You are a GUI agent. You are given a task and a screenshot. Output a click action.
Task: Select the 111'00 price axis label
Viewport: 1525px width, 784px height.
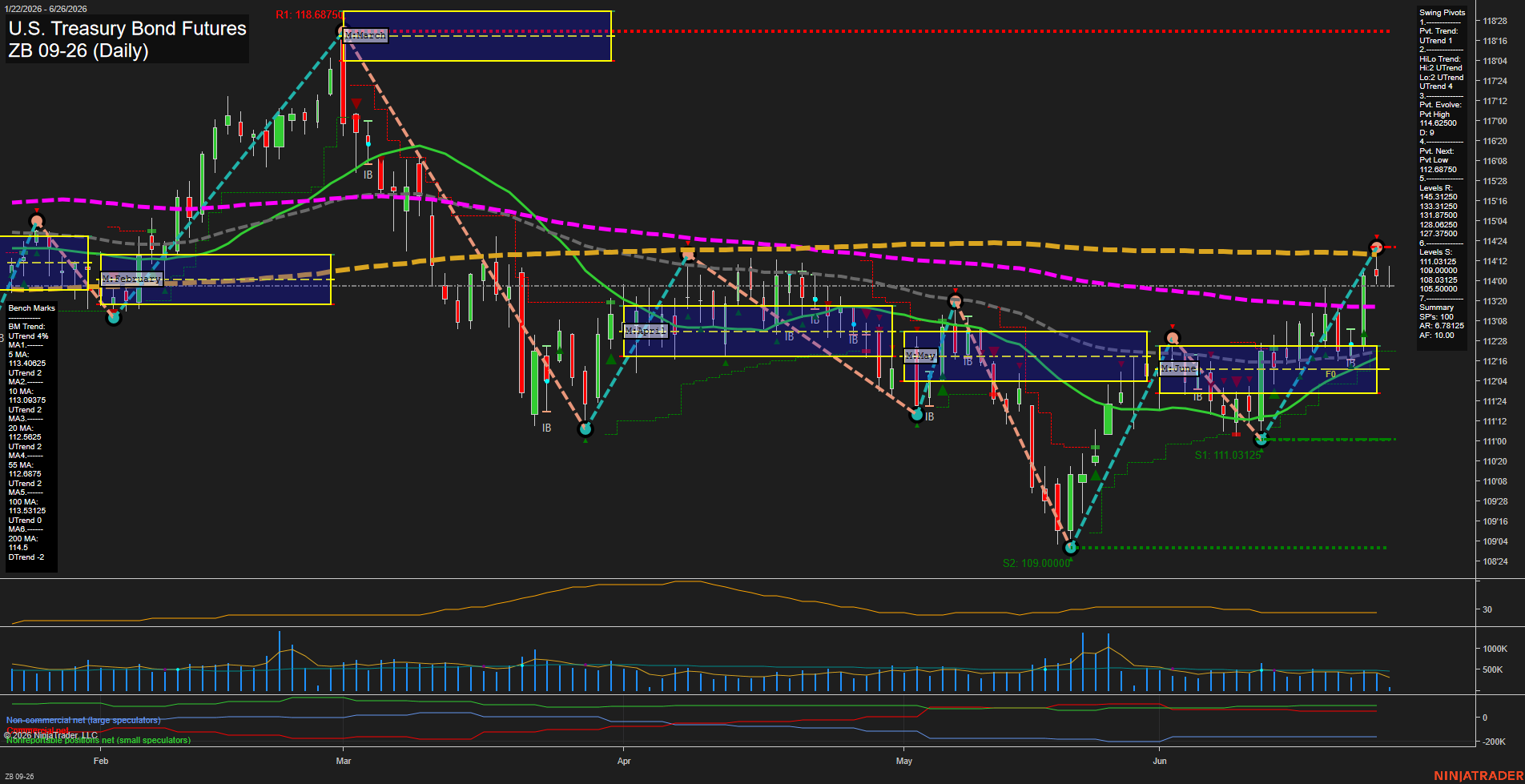coord(1495,441)
